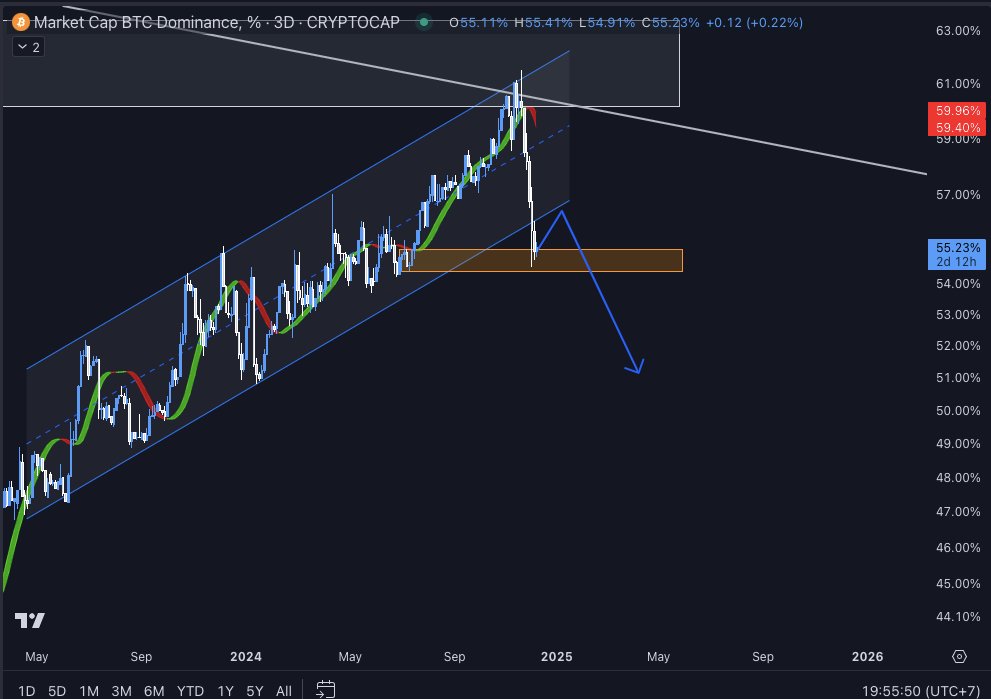Screen dimensions: 991x699
Task: Click the red 59.96% price label
Action: pyautogui.click(x=958, y=111)
